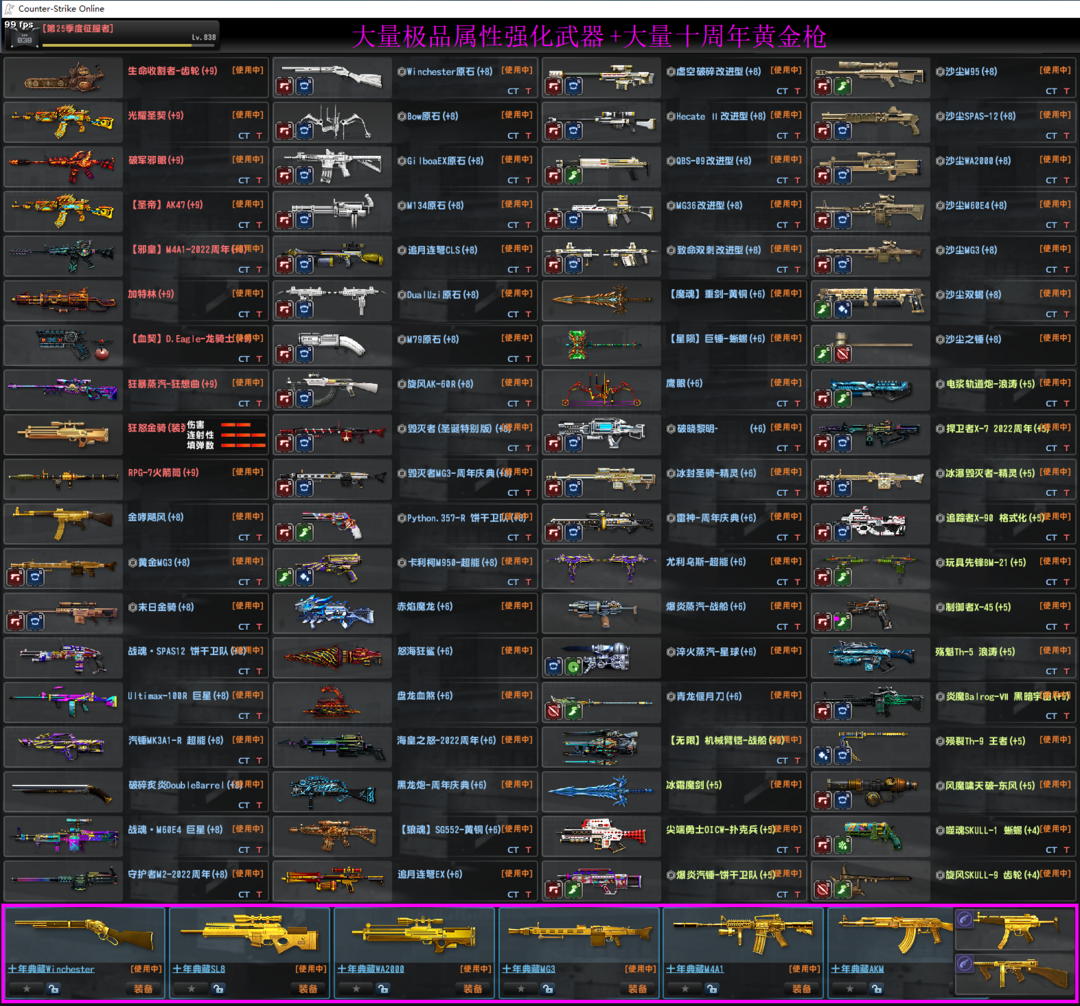Click the weapon name 金哮飓风 (+8)
Viewport: 1080px width, 1006px height.
(156, 517)
